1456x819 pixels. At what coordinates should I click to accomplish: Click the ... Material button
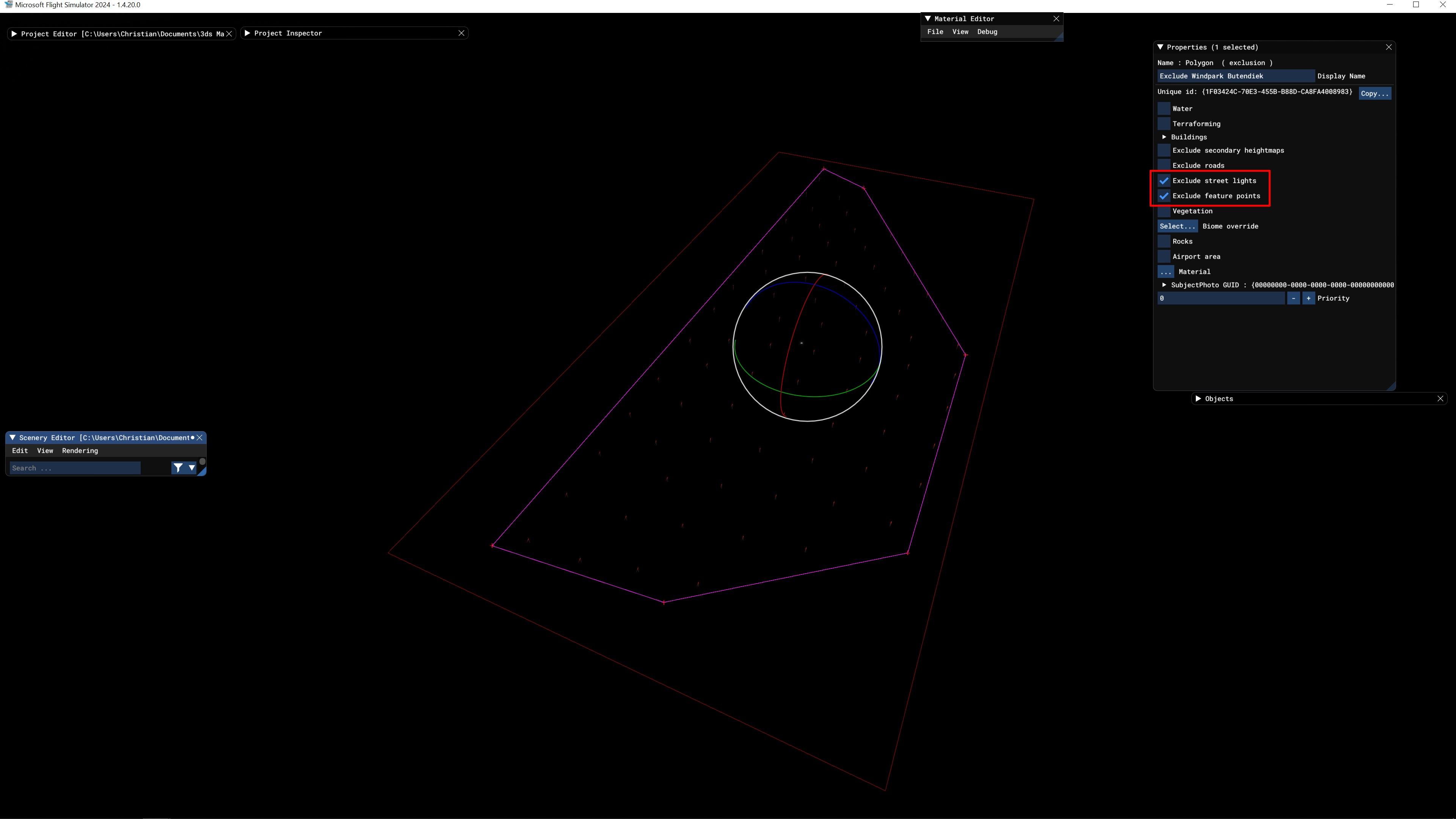(1166, 272)
